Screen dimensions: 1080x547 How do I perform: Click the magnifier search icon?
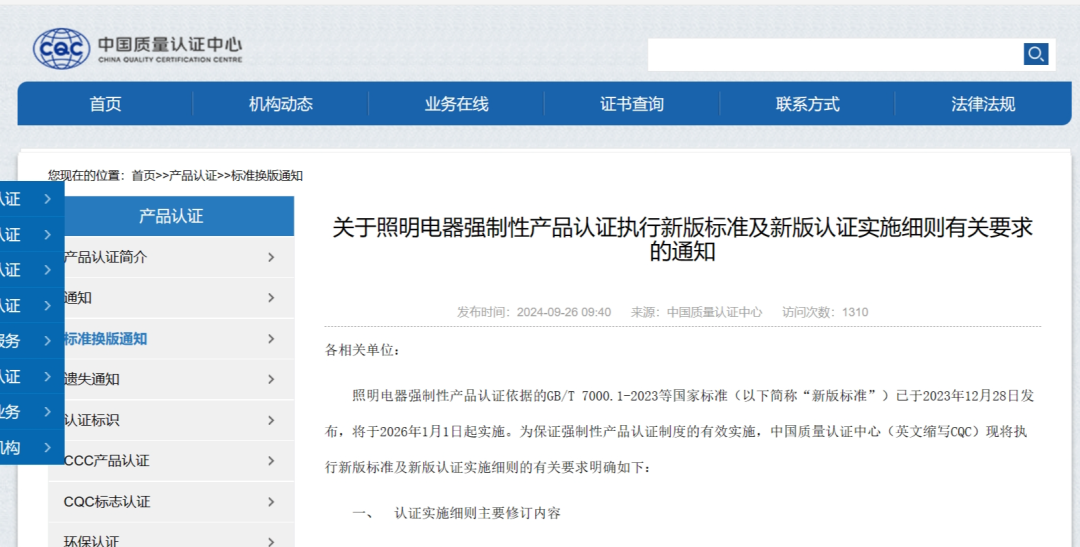(1035, 54)
